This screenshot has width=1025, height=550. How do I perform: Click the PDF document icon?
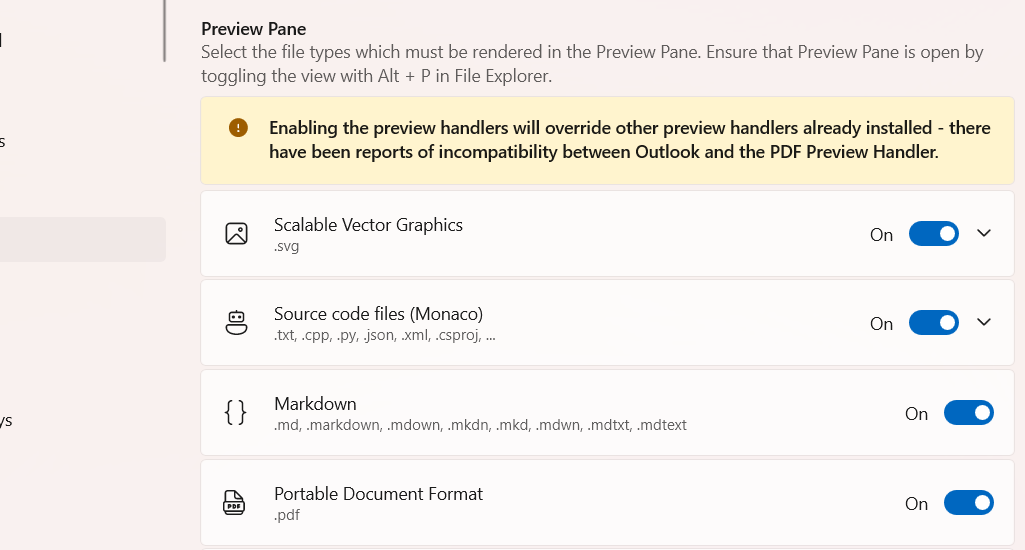[x=234, y=503]
